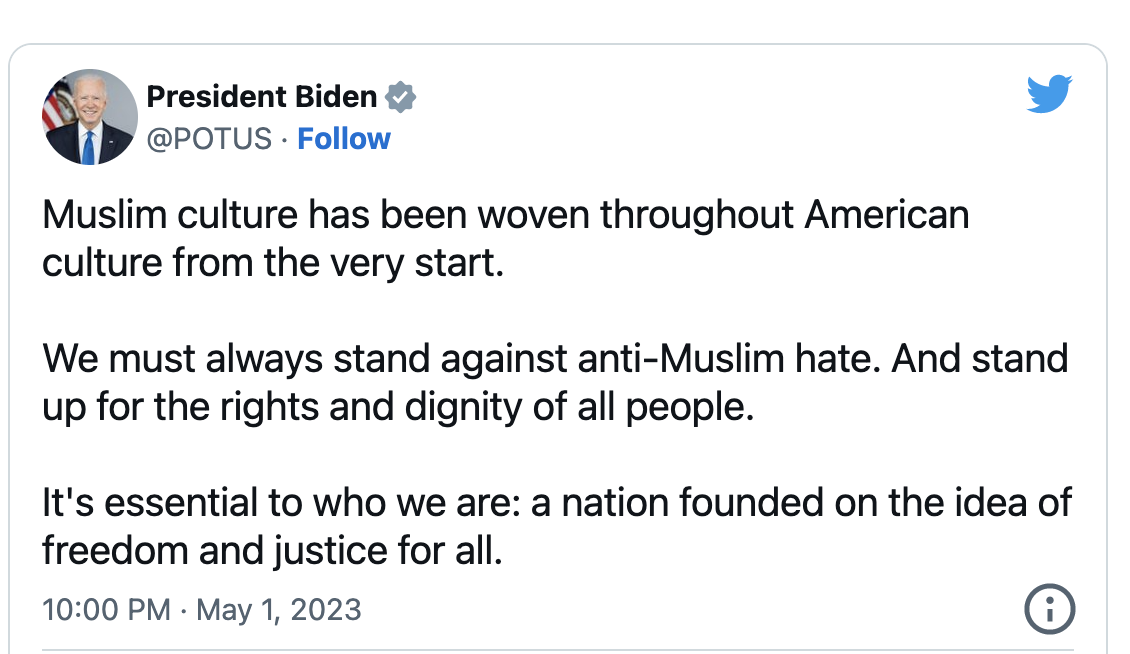Click the President Biden display name
Image resolution: width=1130 pixels, height=654 pixels.
click(262, 97)
